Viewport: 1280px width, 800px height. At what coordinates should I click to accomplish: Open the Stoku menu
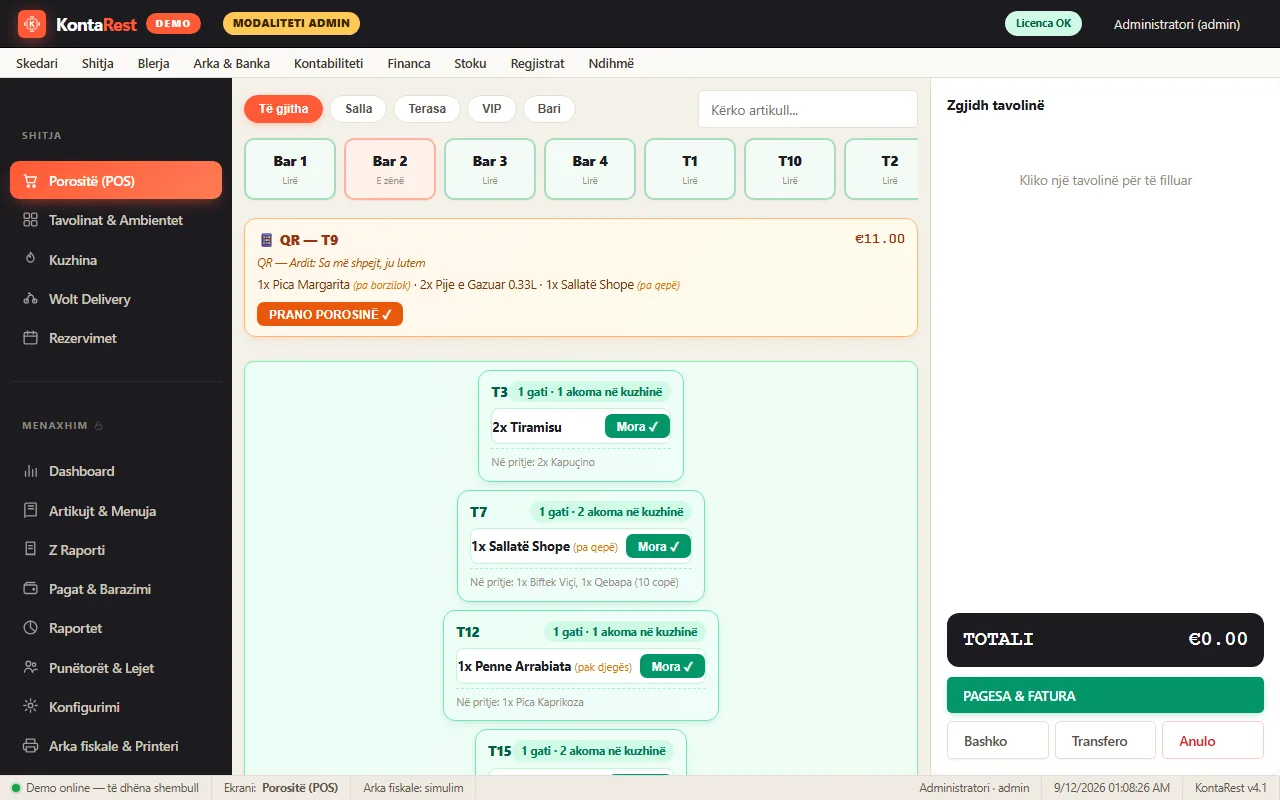pyautogui.click(x=470, y=63)
